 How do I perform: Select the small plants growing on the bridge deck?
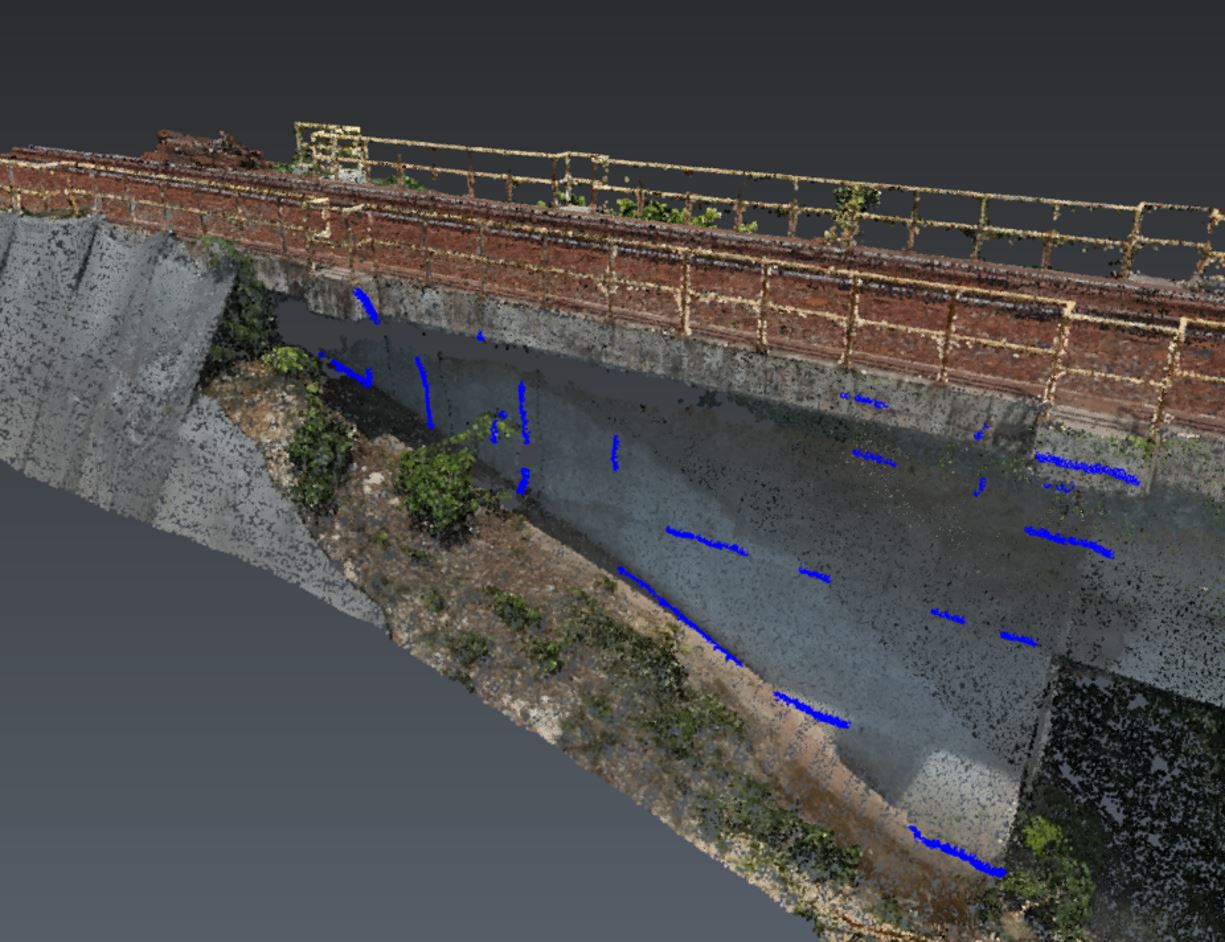pos(660,211)
